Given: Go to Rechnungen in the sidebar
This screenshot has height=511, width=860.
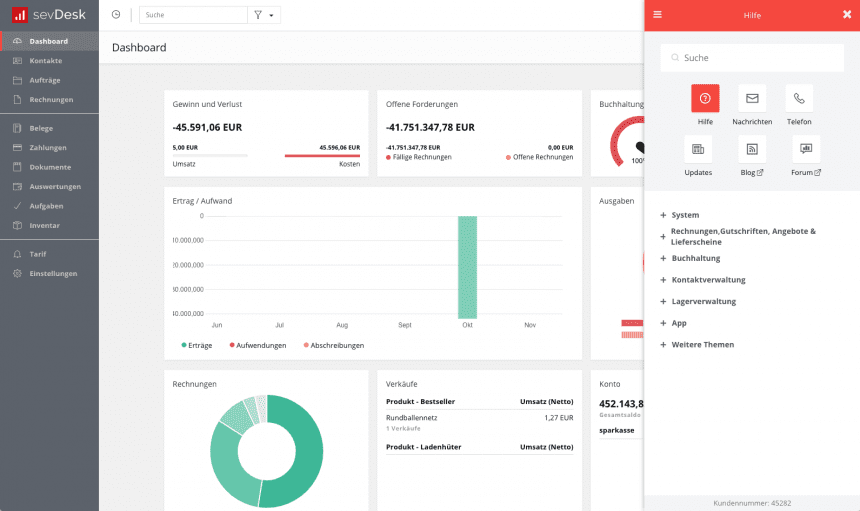Looking at the screenshot, I should click(49, 100).
